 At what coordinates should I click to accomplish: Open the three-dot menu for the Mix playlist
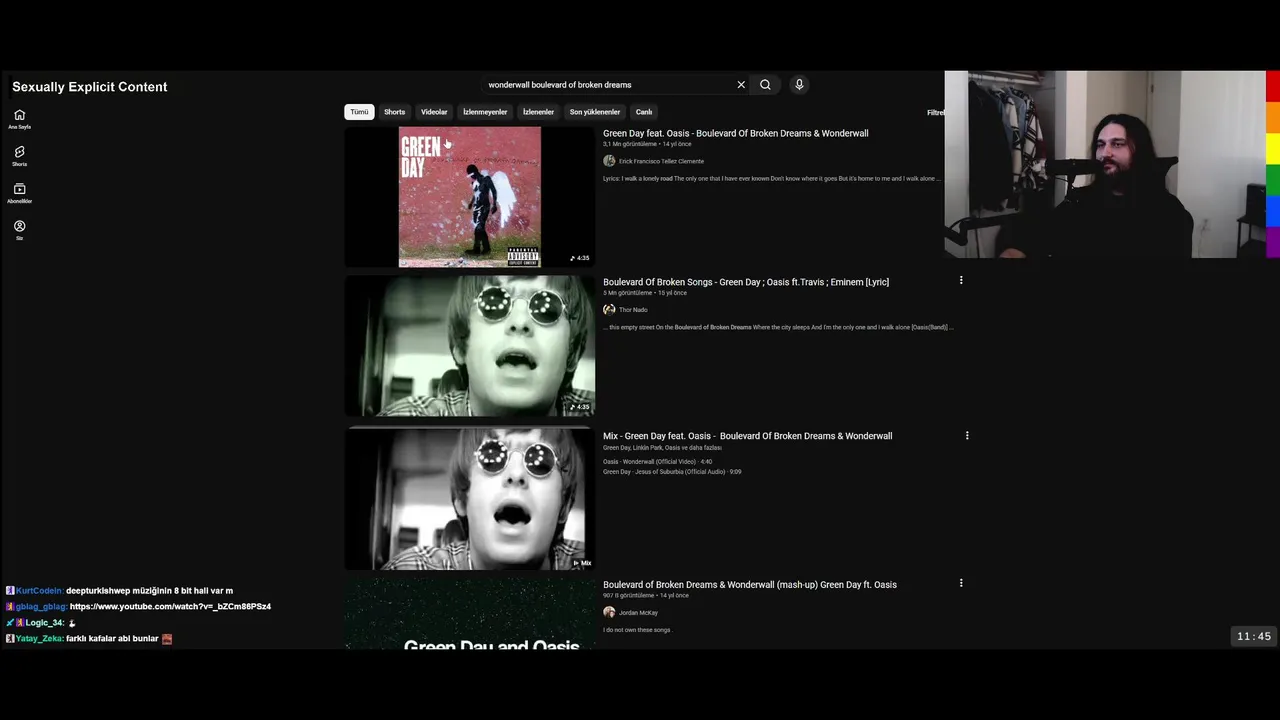click(967, 435)
